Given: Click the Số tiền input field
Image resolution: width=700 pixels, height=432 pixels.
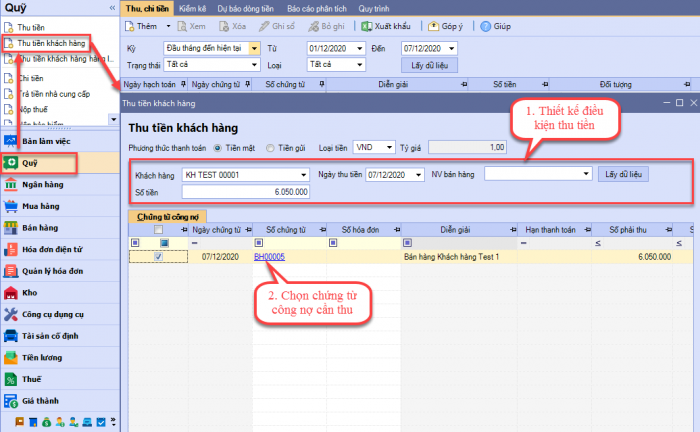Looking at the screenshot, I should tap(245, 191).
